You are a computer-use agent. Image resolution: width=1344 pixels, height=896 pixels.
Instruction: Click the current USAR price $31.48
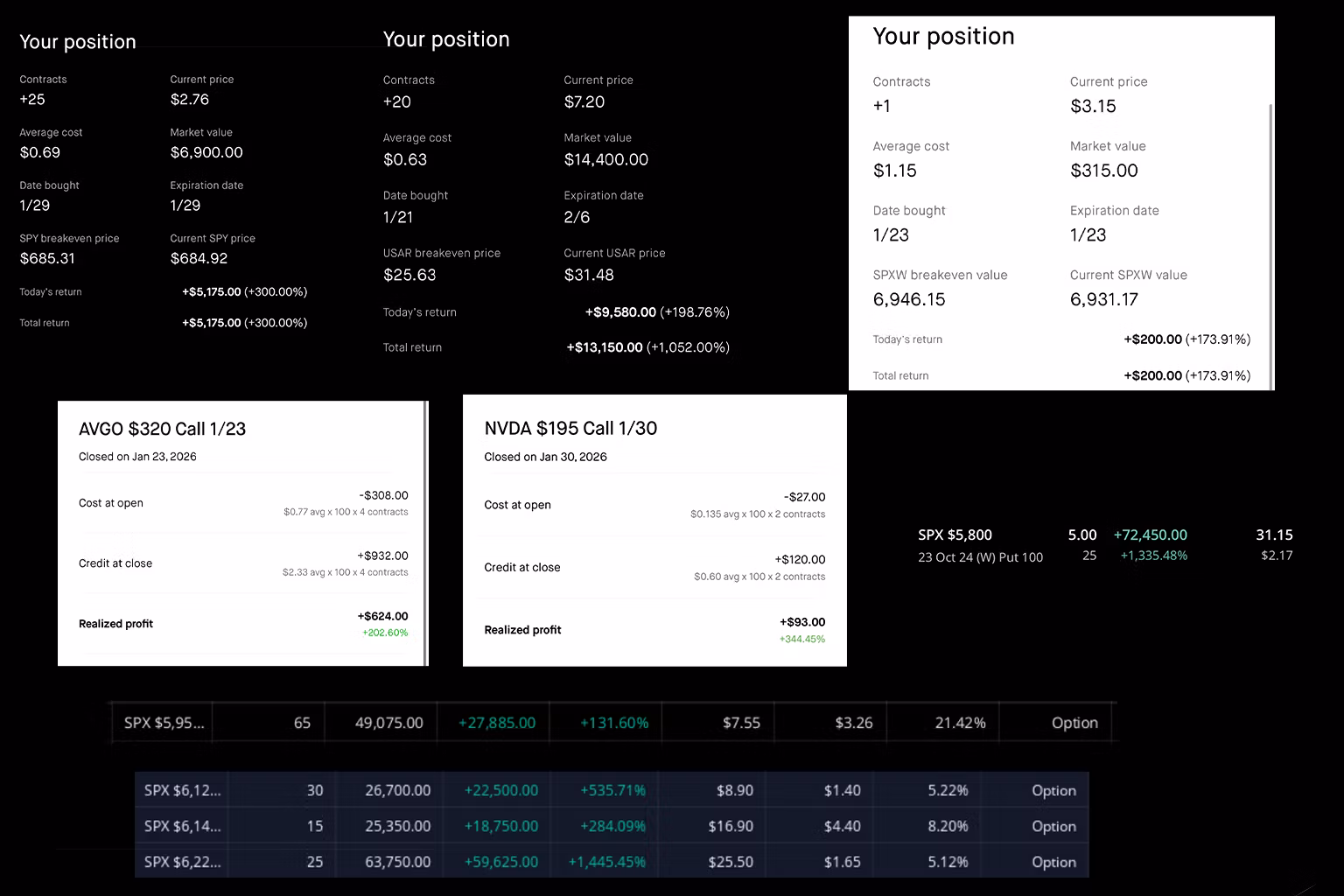(x=588, y=275)
